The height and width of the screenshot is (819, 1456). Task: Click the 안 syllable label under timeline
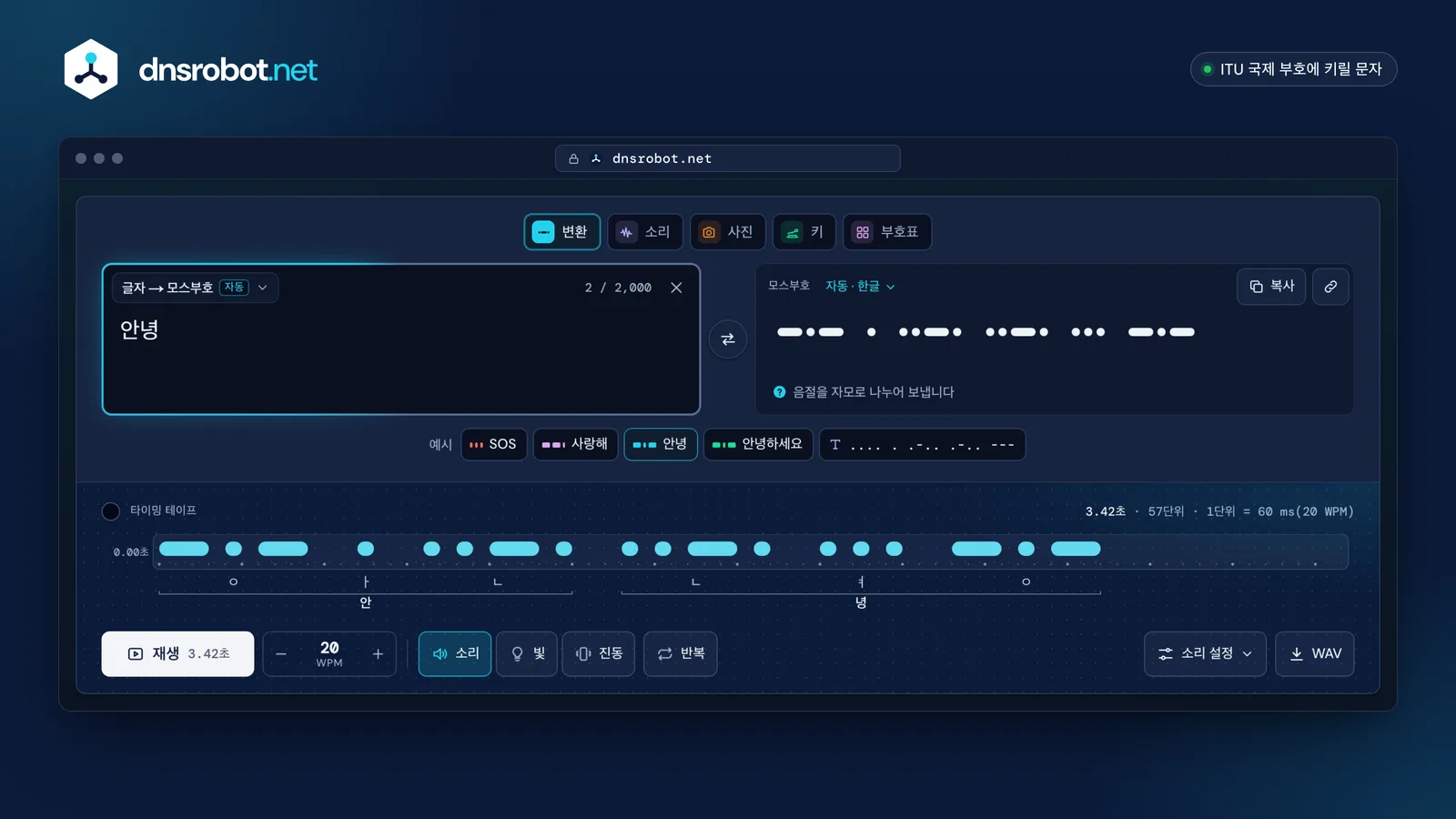[x=366, y=602]
